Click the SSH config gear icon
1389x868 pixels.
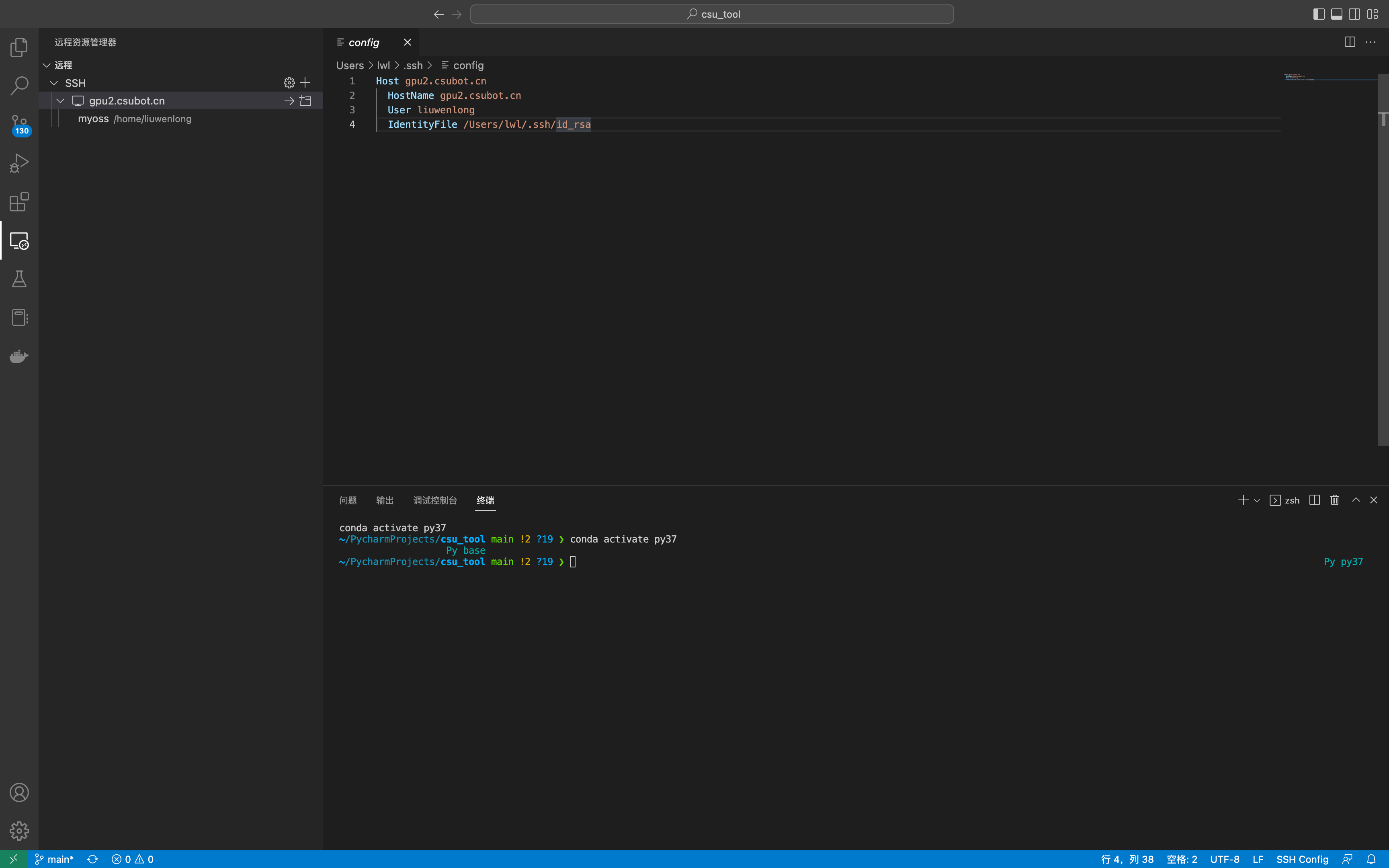click(x=289, y=83)
